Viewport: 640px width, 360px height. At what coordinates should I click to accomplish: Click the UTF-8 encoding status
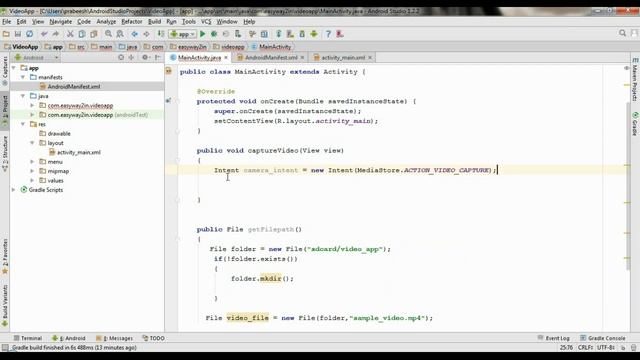tap(606, 348)
